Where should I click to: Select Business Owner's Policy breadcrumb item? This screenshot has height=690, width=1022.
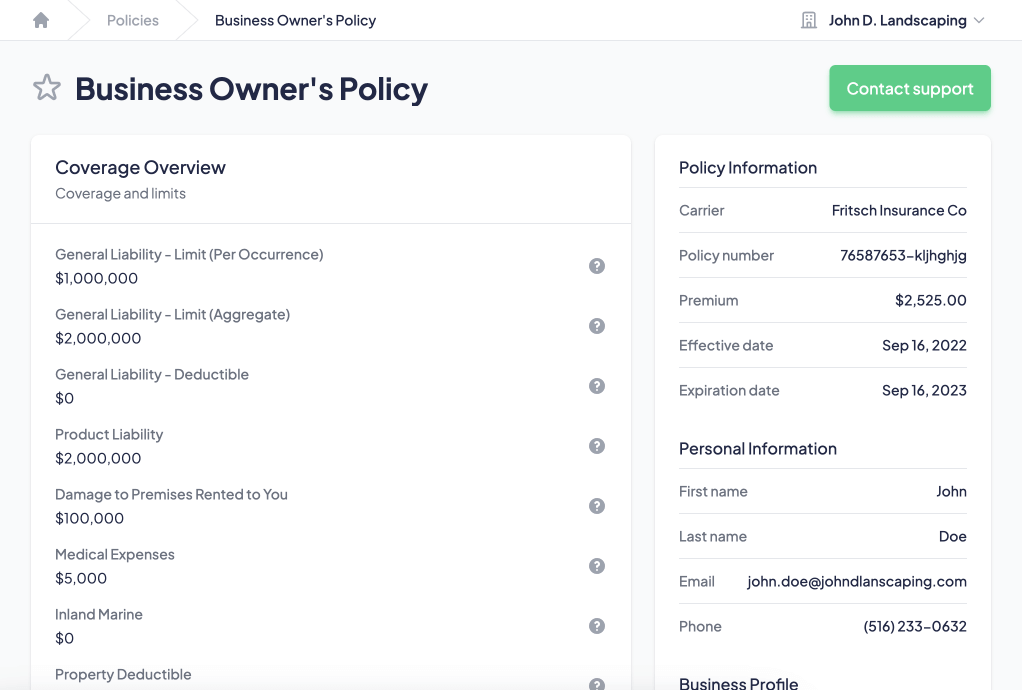(295, 20)
